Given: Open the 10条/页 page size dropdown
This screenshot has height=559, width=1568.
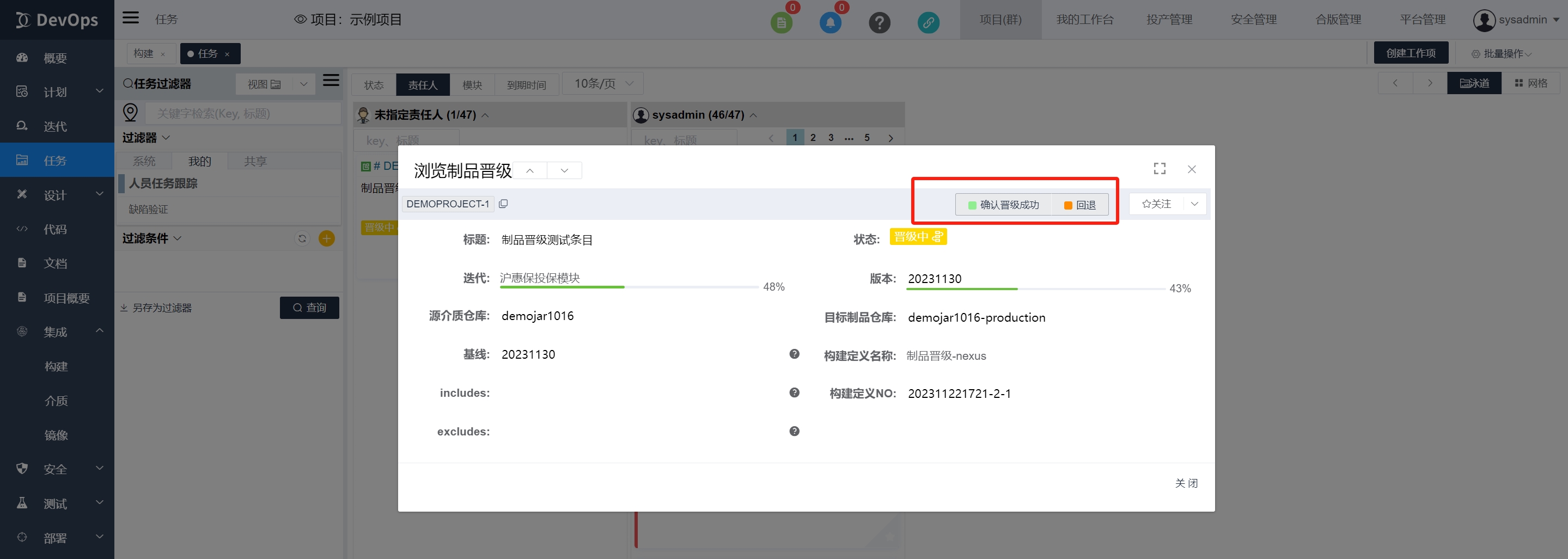Looking at the screenshot, I should [x=602, y=83].
